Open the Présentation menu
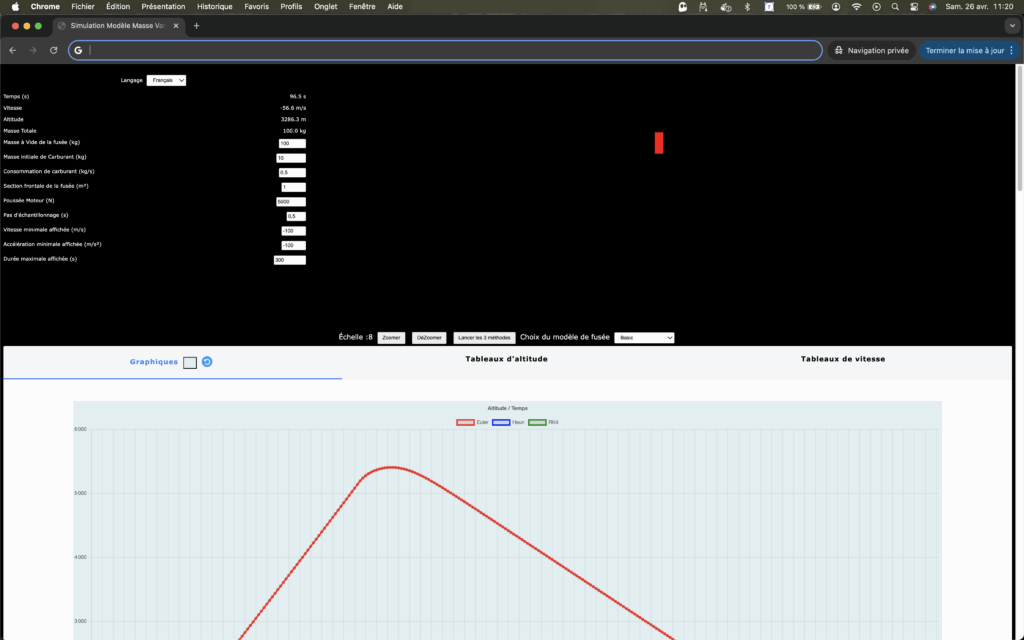 coord(163,7)
